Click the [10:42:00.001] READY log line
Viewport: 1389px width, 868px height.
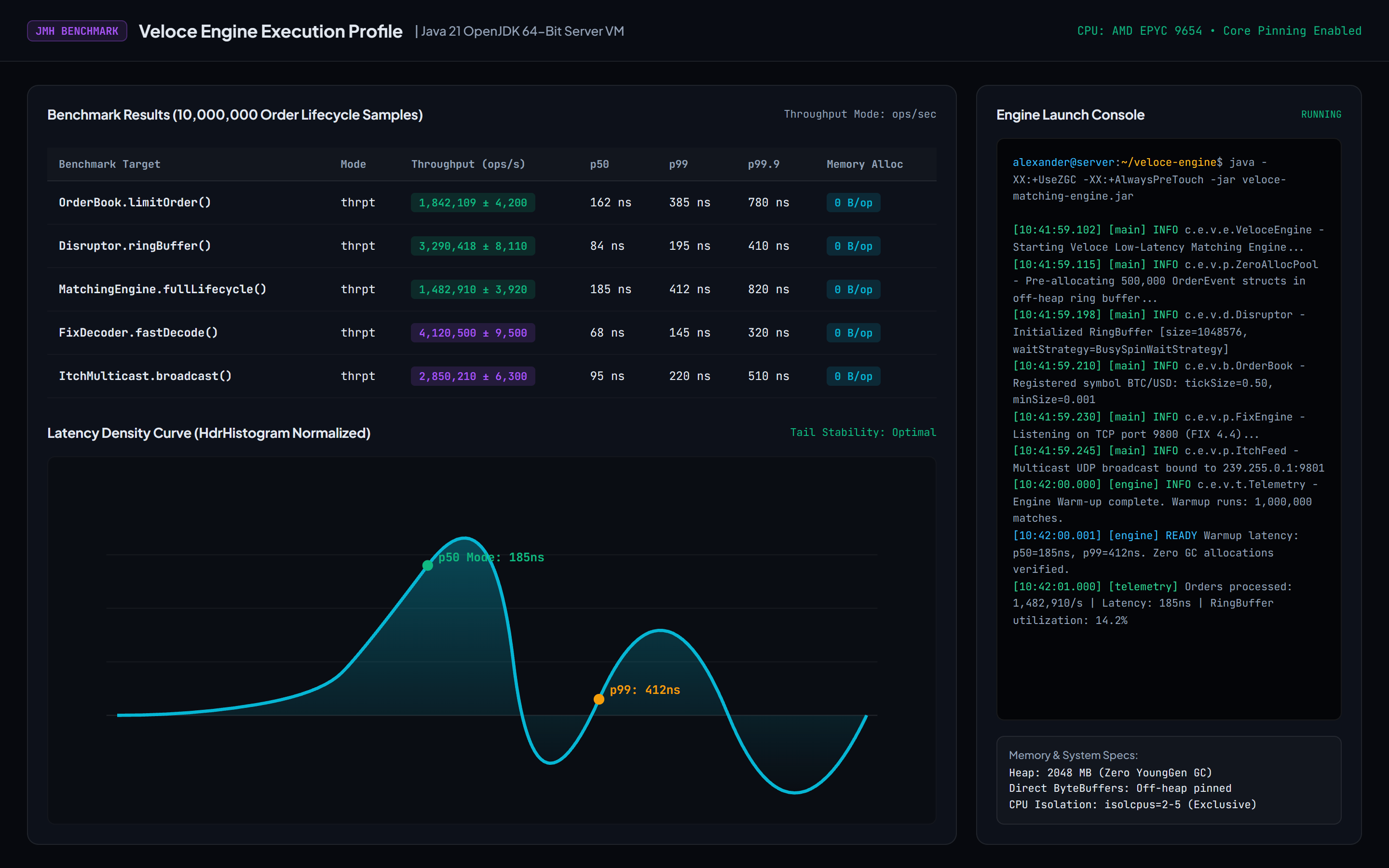[1156, 552]
